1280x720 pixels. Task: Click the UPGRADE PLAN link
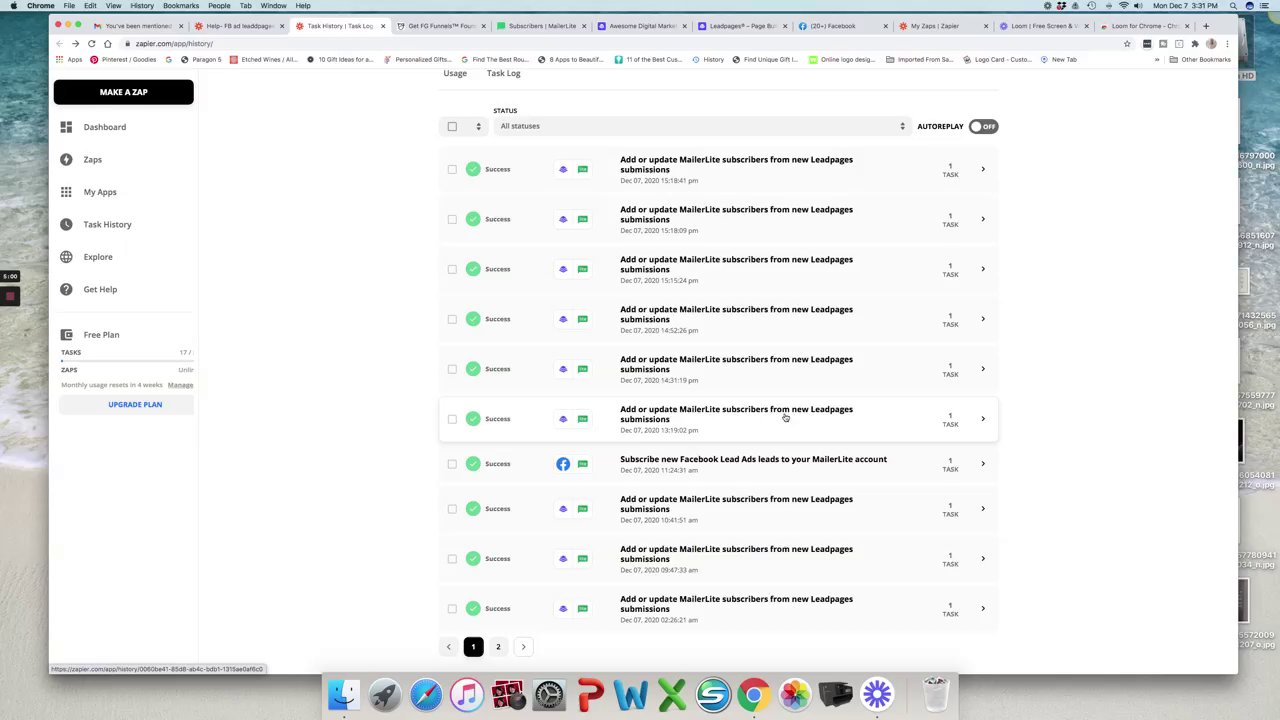135,405
